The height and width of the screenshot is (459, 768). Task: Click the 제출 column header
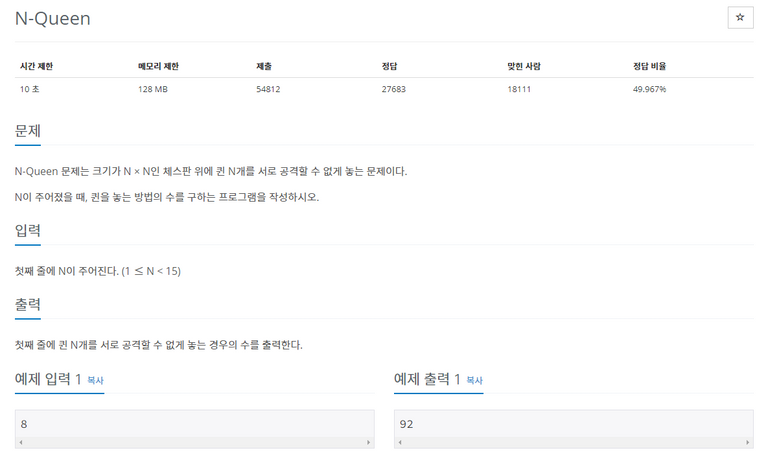(x=264, y=66)
